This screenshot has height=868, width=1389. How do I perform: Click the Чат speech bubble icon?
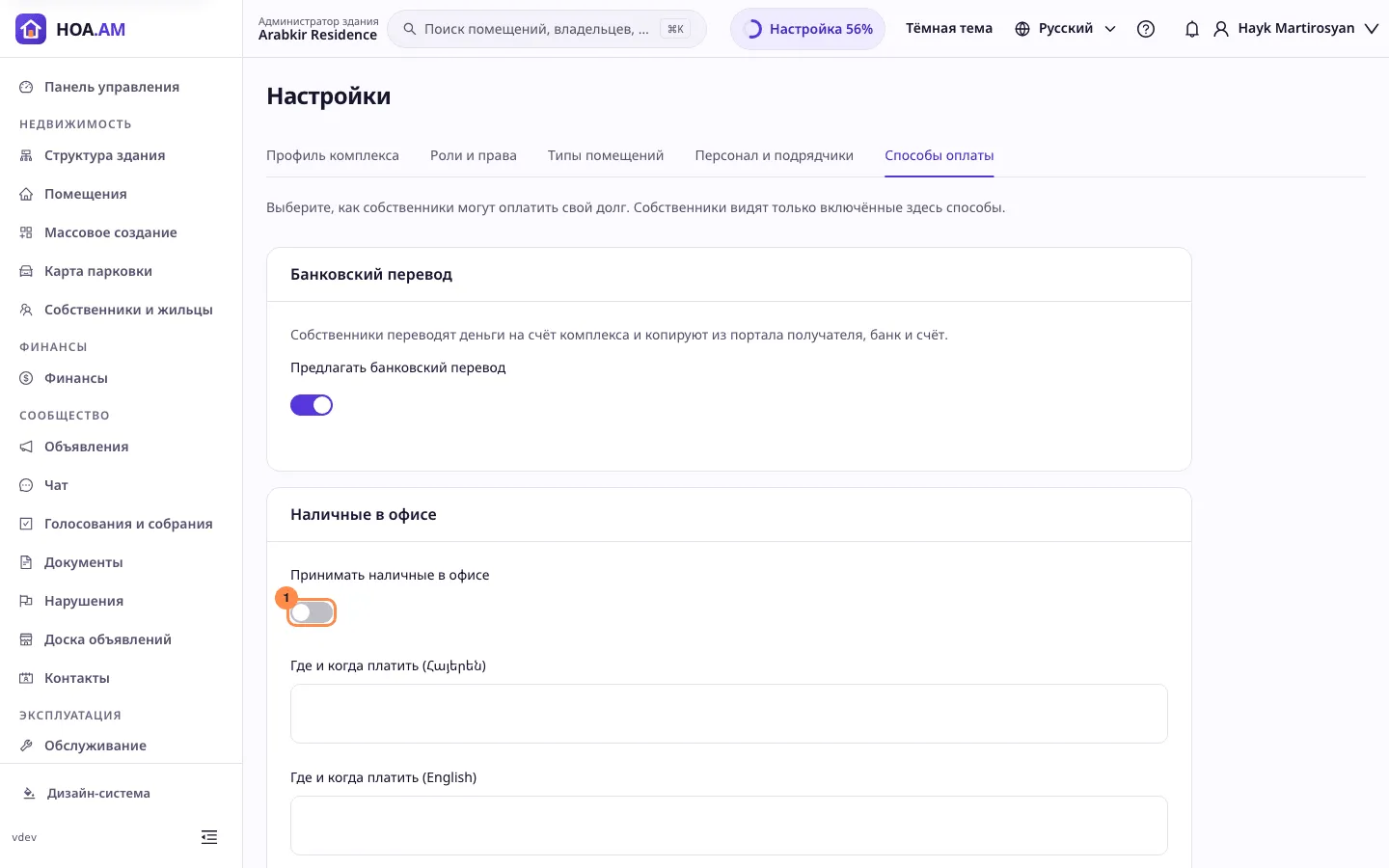(26, 485)
